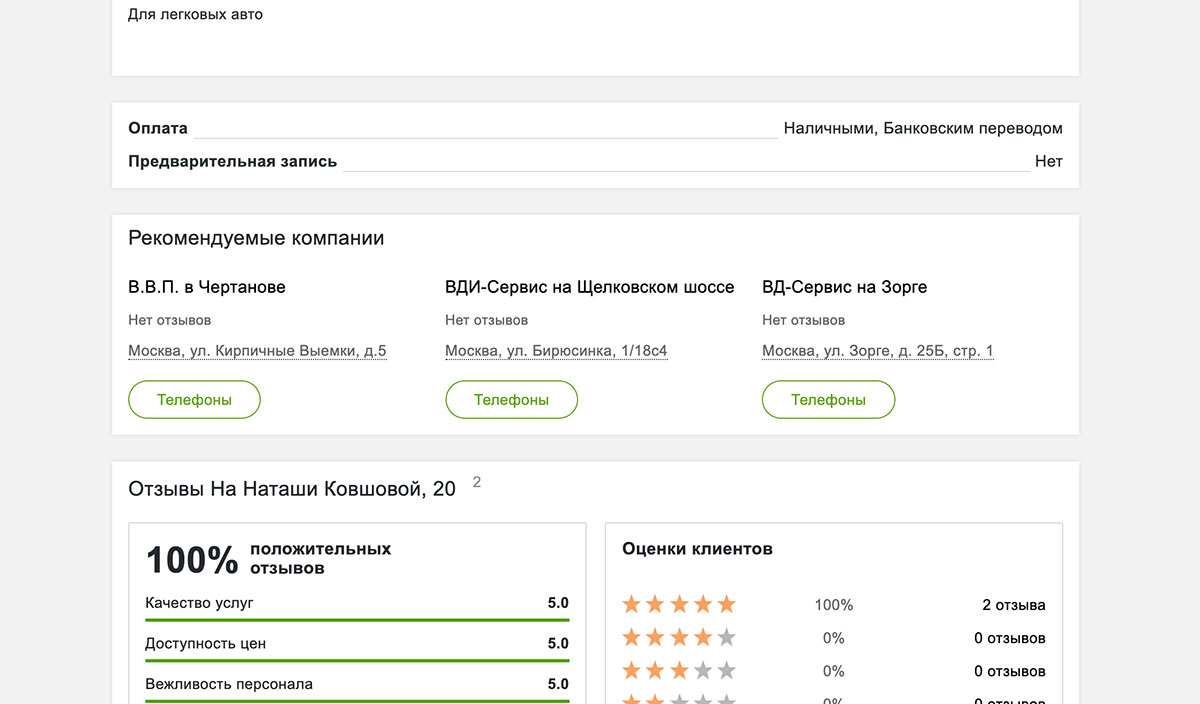Click the '2 отзыва' count for five stars
Viewport: 1200px width, 704px height.
click(x=1013, y=605)
